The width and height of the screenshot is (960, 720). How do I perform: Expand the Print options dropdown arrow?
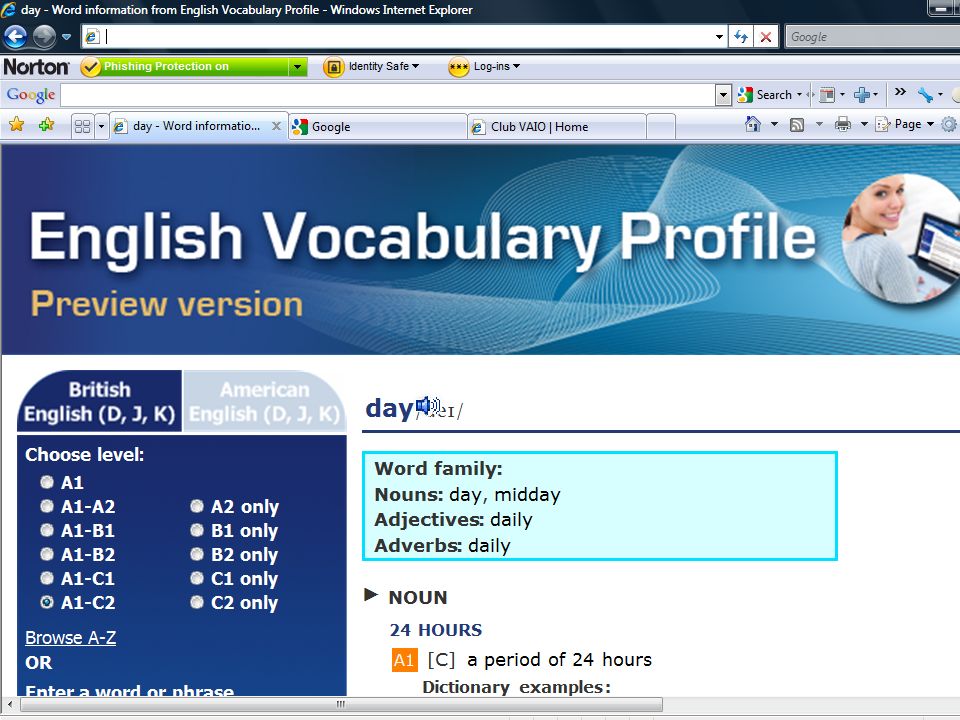(864, 124)
